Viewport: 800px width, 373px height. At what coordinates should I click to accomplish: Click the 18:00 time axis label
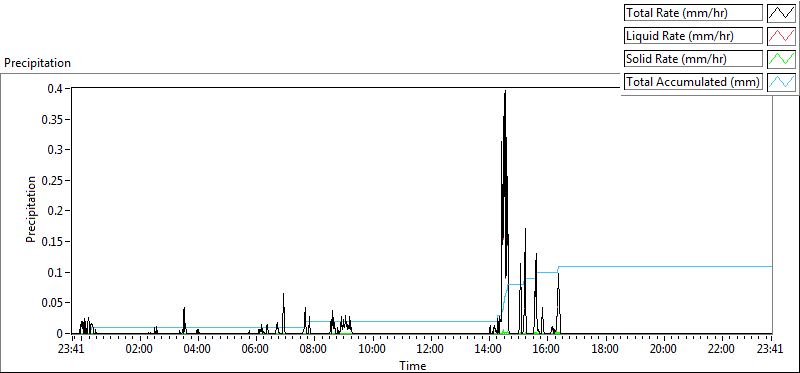605,350
